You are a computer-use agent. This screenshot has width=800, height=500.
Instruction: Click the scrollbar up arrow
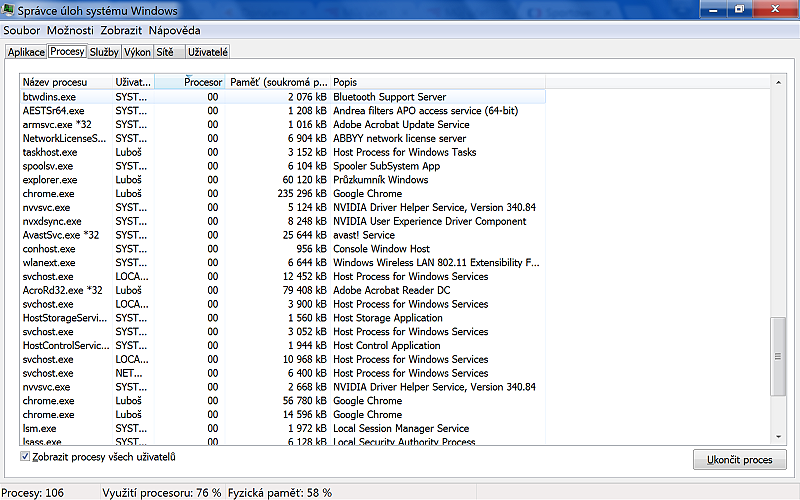coord(778,81)
